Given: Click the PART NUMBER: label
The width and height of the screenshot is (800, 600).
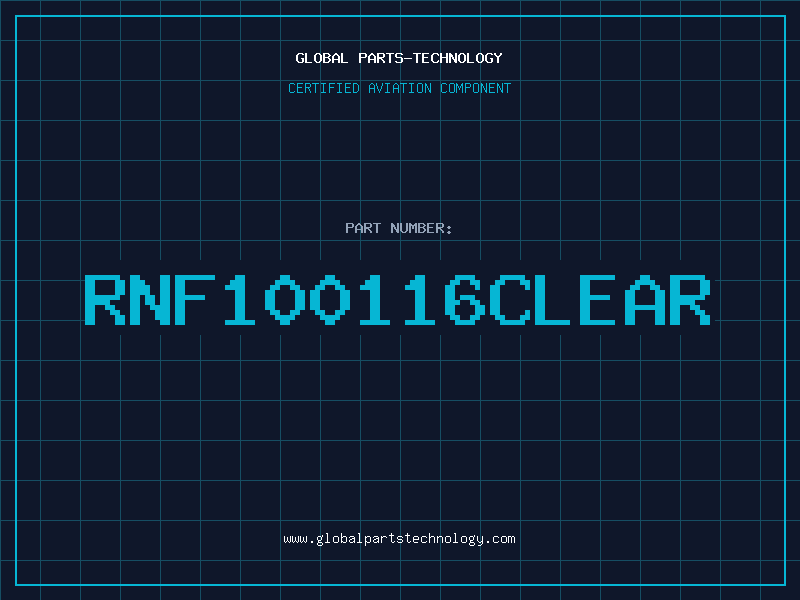Looking at the screenshot, I should click(x=399, y=229).
